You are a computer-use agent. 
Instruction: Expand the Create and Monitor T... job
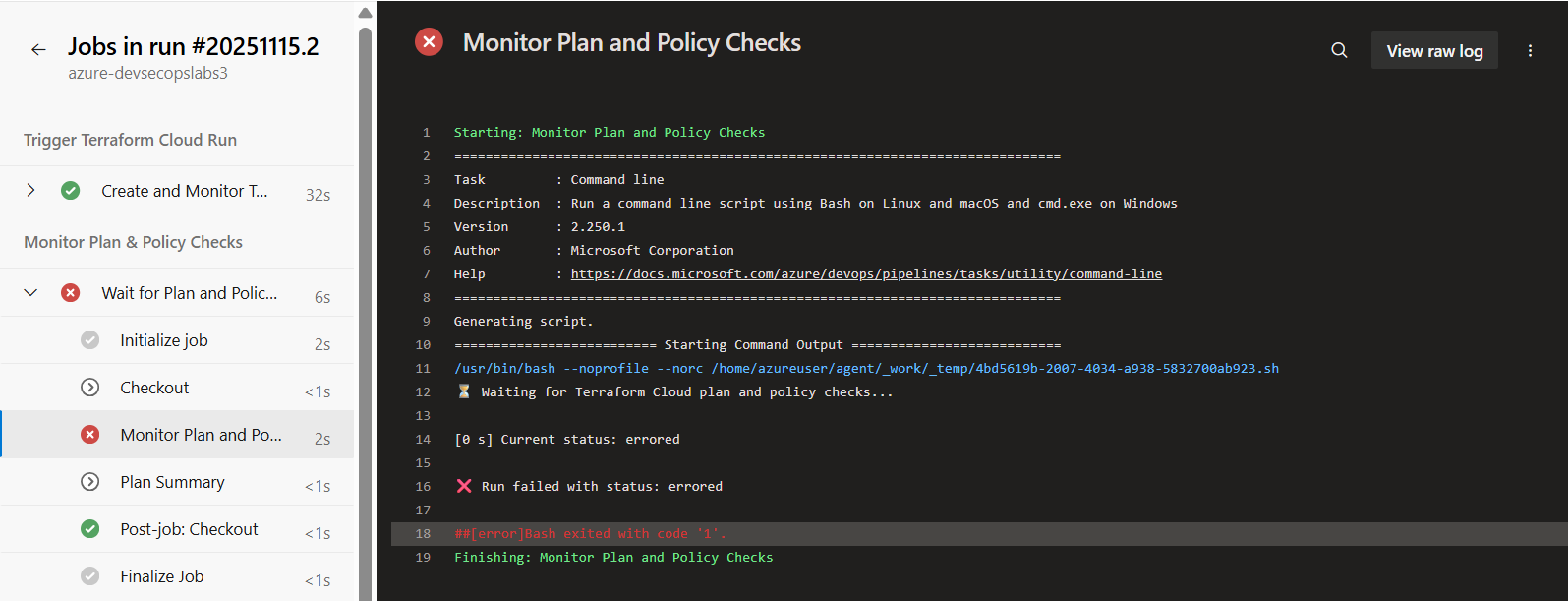31,191
